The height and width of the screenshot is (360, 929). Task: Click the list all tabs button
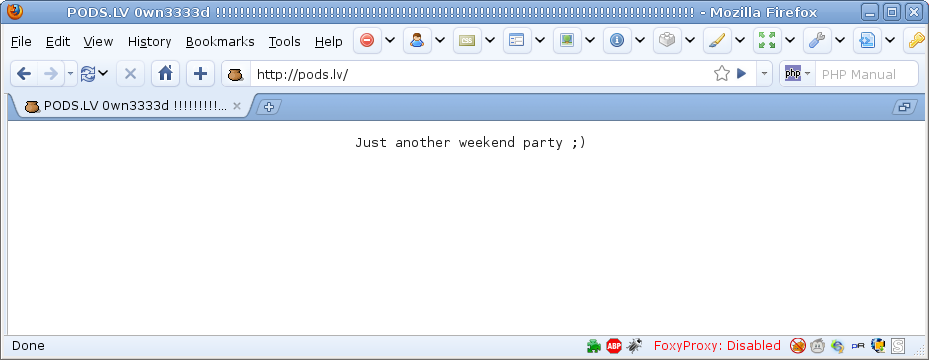tap(905, 107)
